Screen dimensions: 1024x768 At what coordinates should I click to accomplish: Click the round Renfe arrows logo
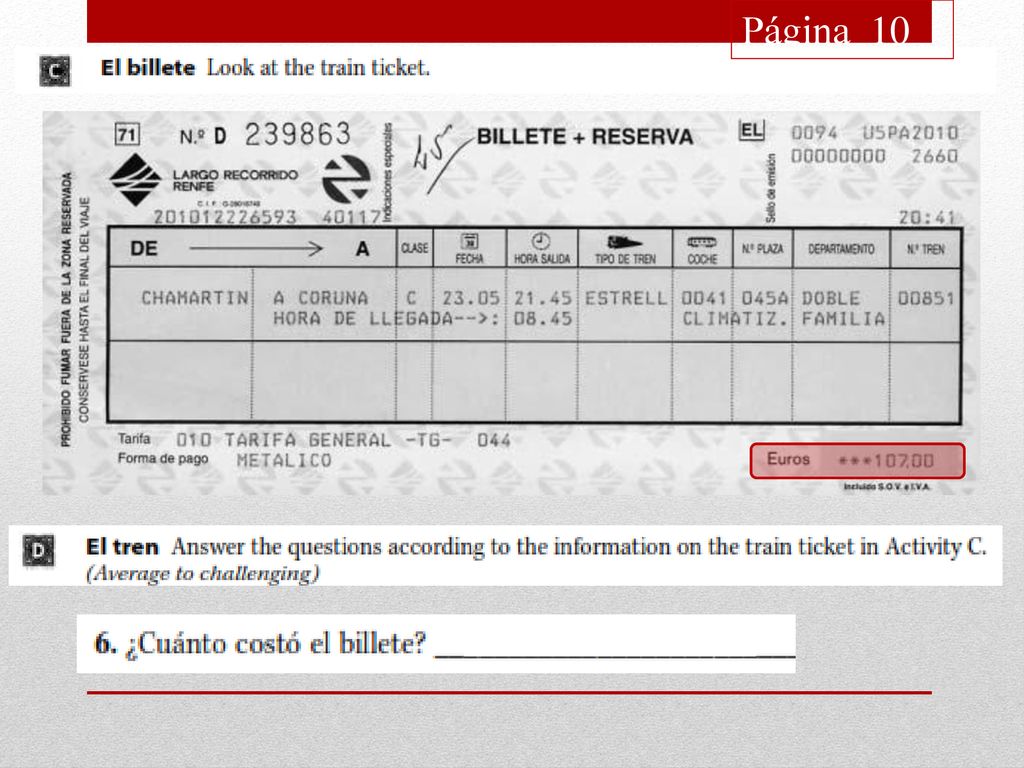346,178
